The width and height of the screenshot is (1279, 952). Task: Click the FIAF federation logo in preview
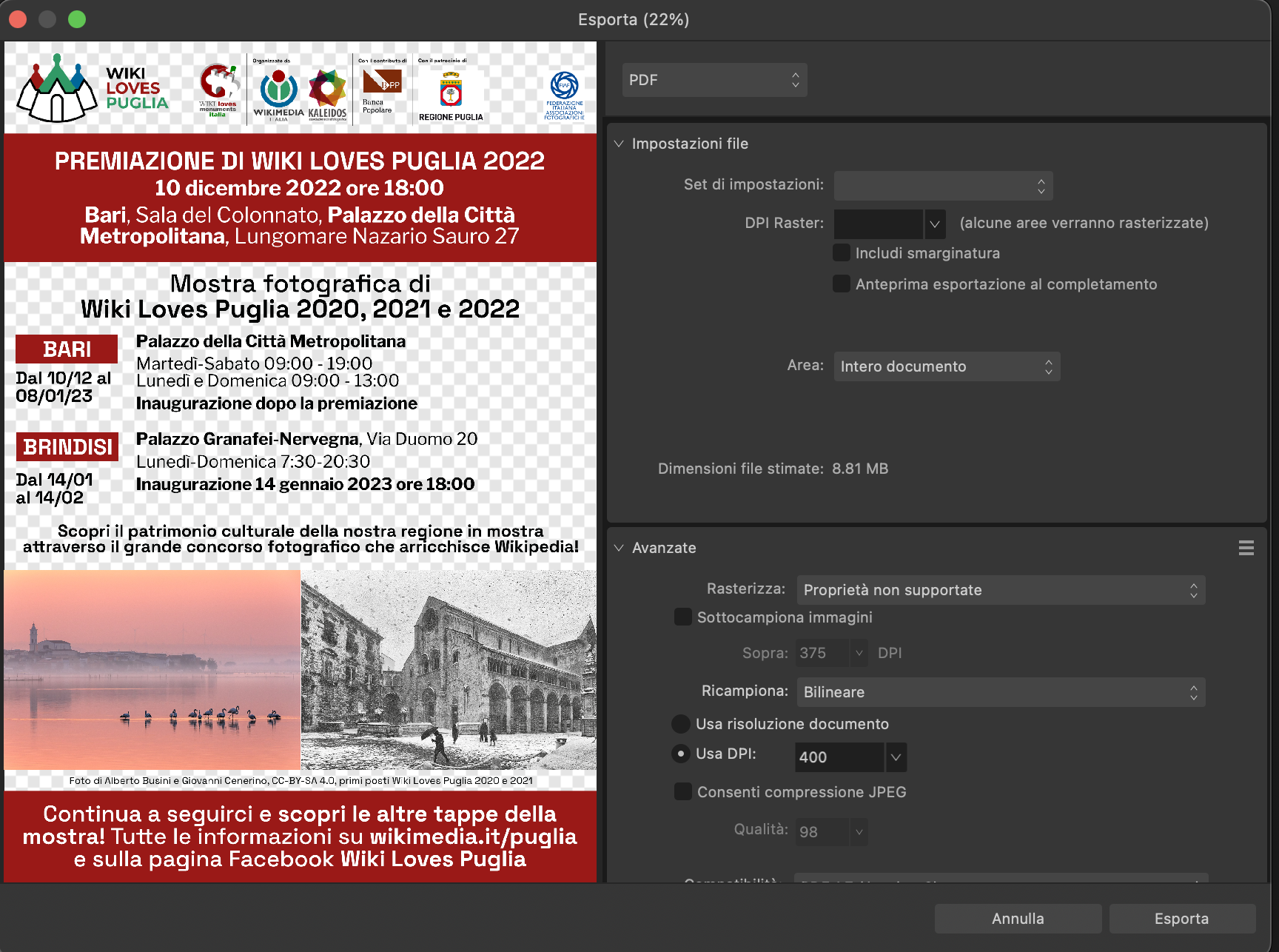coord(564,95)
